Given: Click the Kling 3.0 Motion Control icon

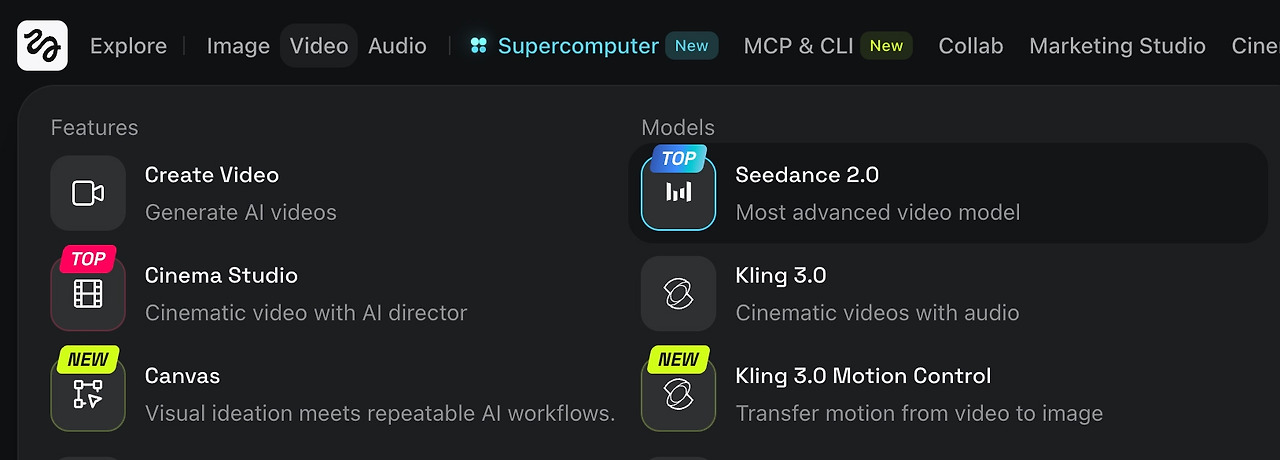Looking at the screenshot, I should coord(679,394).
